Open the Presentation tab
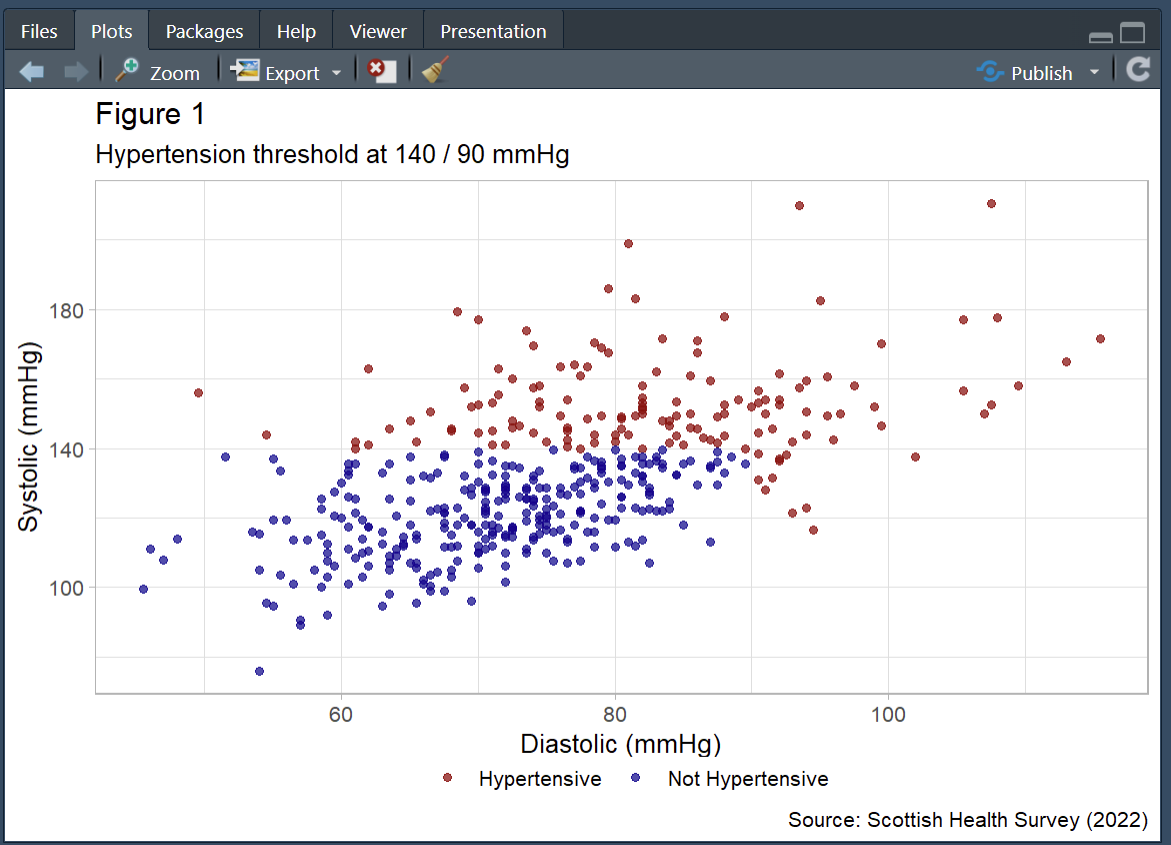The width and height of the screenshot is (1171, 845). coord(493,31)
